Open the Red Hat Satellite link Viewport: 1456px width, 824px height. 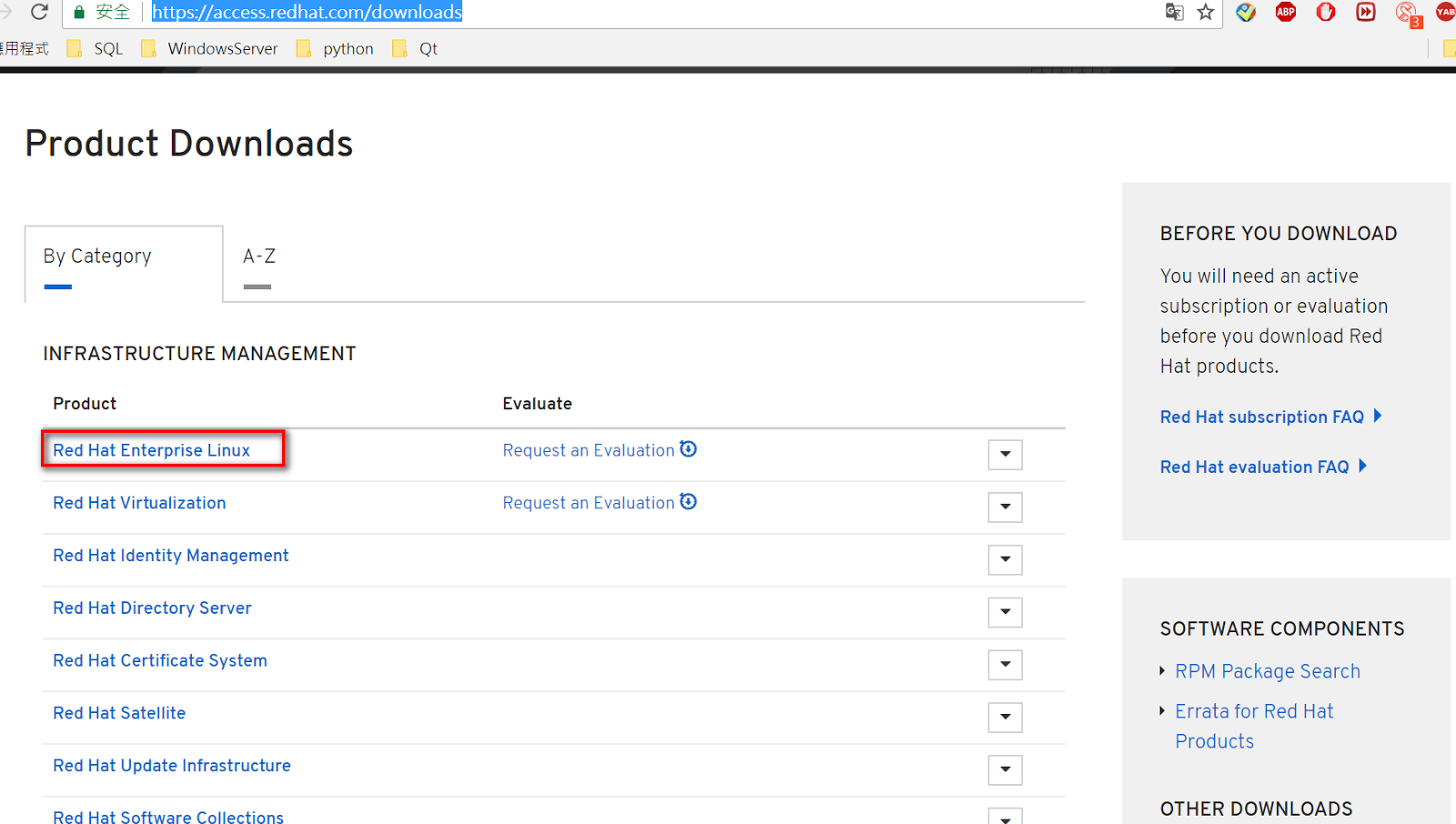119,713
